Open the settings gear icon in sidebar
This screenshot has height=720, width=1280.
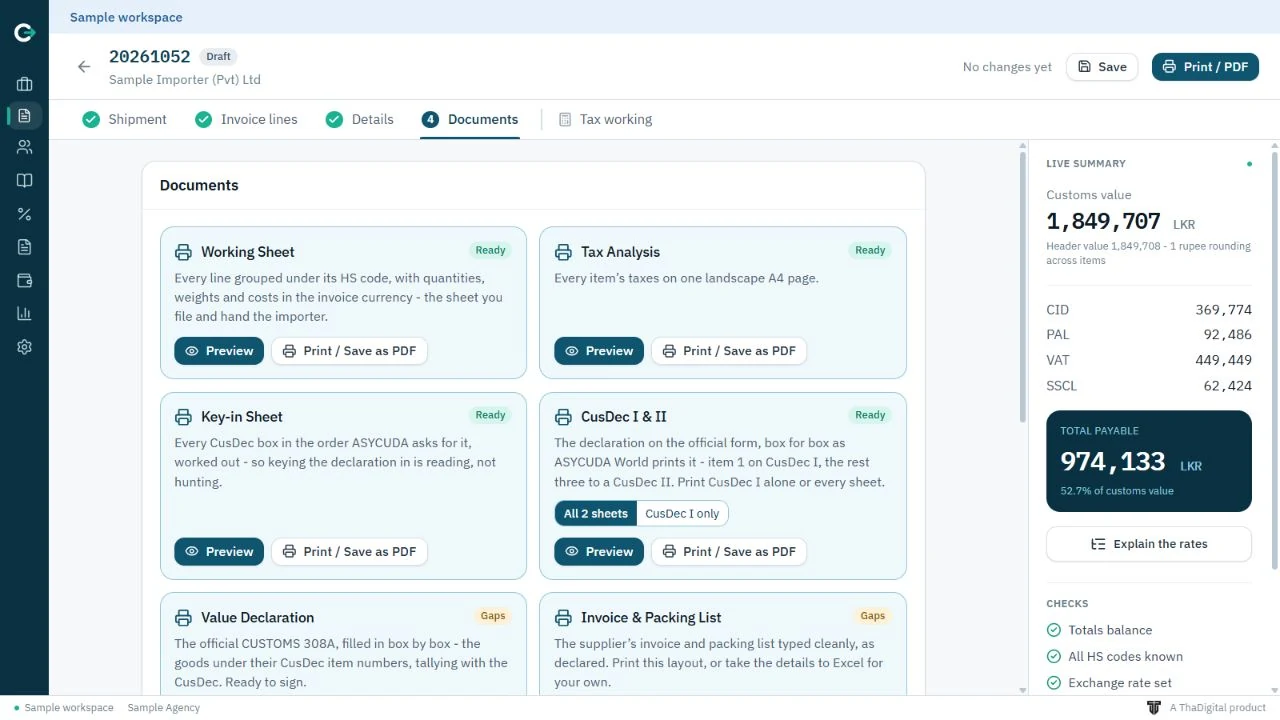click(24, 347)
